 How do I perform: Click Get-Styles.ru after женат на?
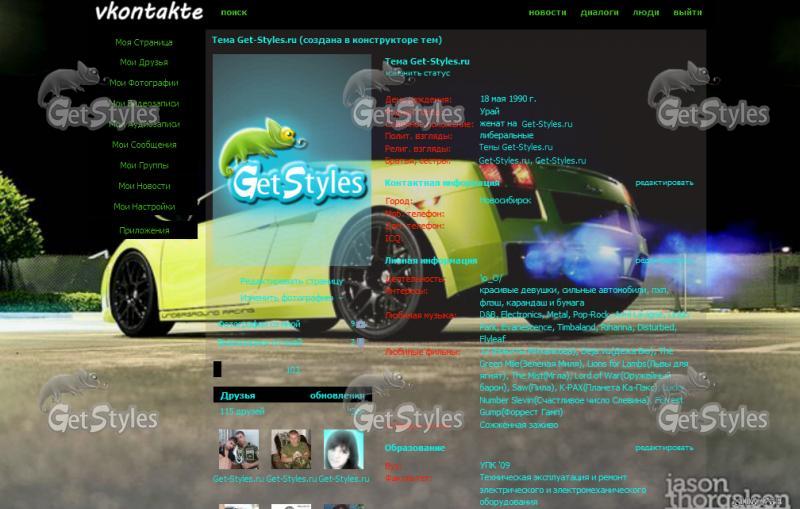tap(547, 124)
